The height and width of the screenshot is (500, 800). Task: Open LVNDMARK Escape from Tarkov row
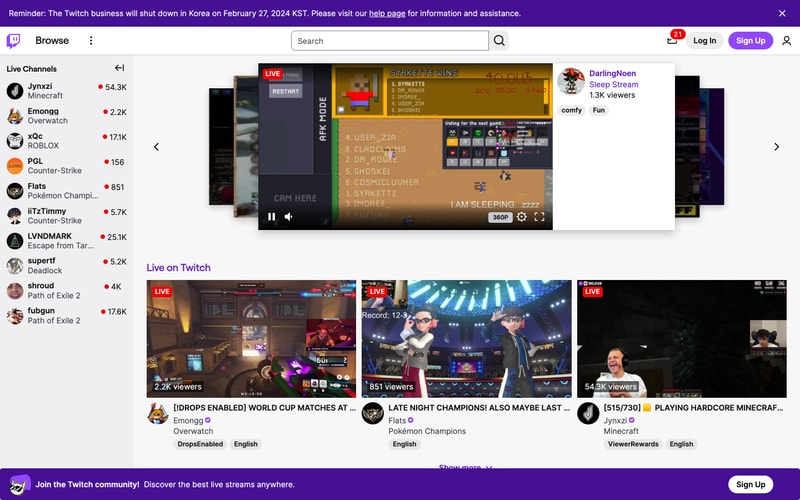tap(66, 241)
